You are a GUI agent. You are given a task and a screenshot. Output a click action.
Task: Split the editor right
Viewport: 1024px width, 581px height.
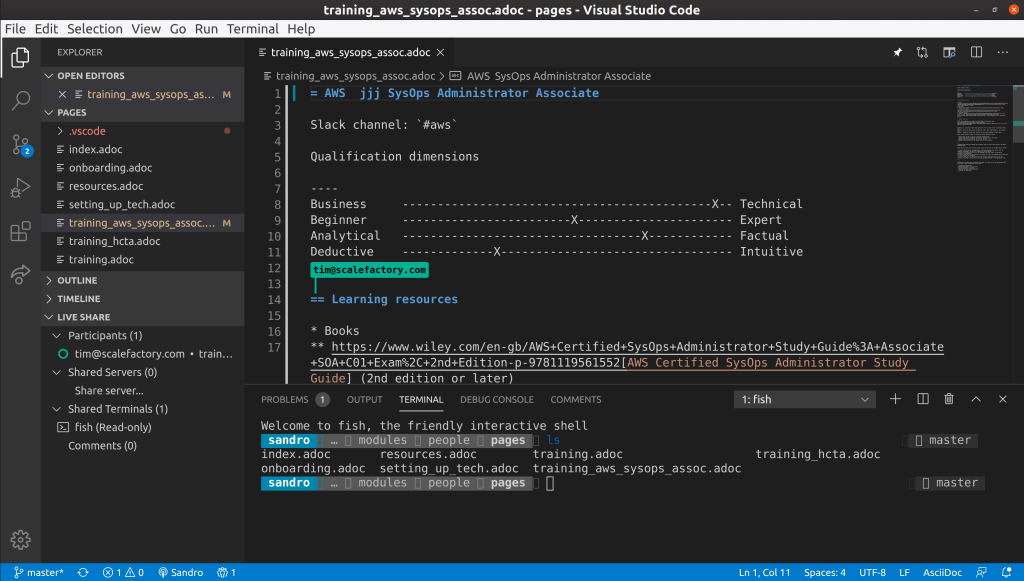(x=976, y=52)
